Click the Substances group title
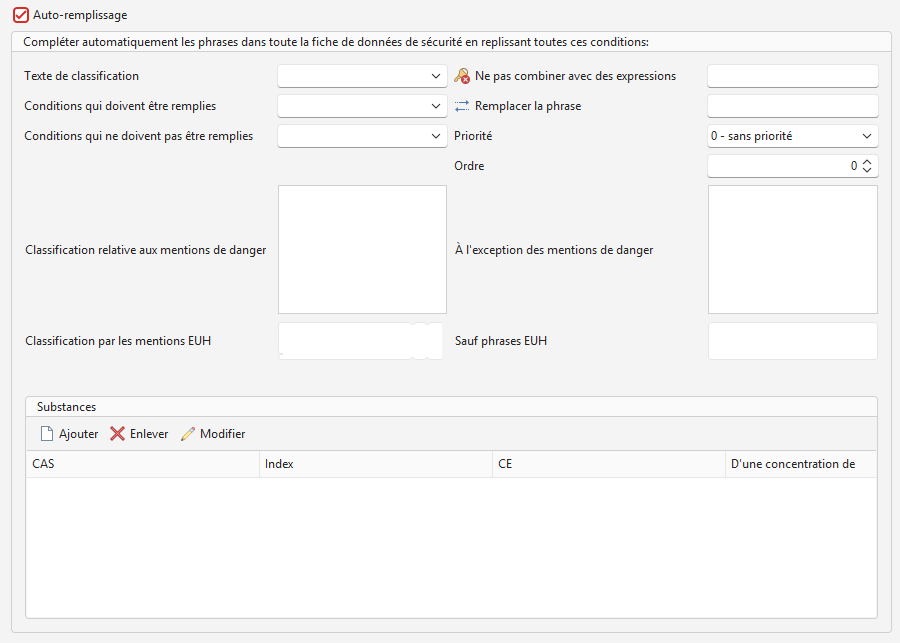Image resolution: width=900 pixels, height=643 pixels. (67, 407)
